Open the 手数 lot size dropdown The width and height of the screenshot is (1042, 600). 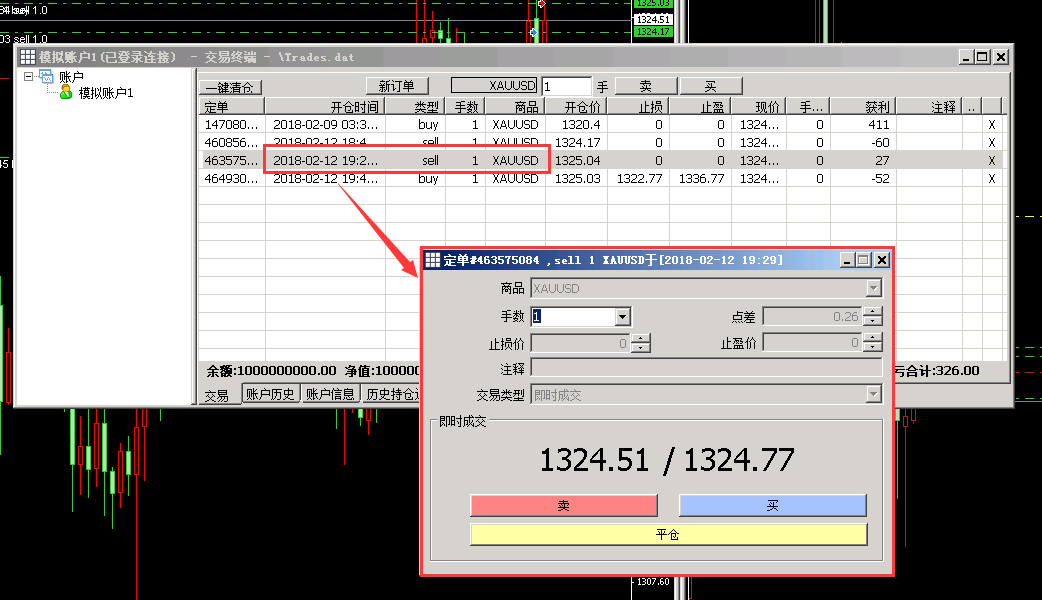(623, 317)
